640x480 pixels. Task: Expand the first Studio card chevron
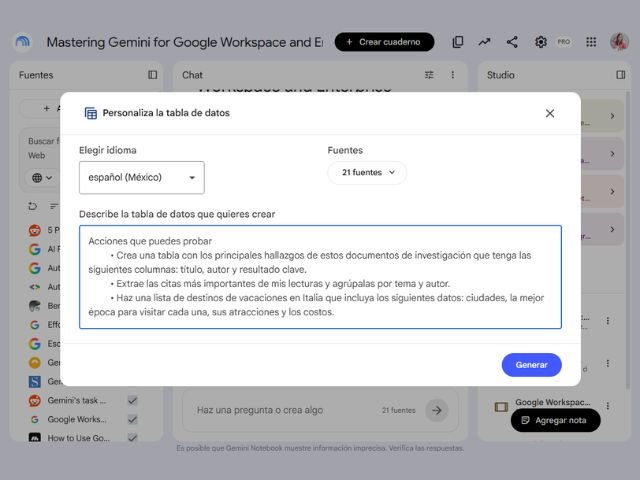[612, 116]
